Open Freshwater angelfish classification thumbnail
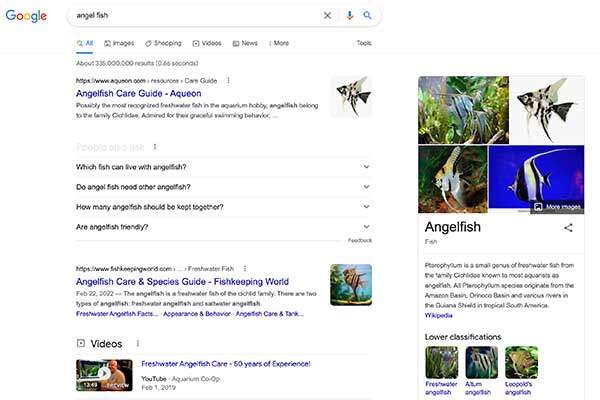This screenshot has width=600, height=400. click(x=442, y=362)
